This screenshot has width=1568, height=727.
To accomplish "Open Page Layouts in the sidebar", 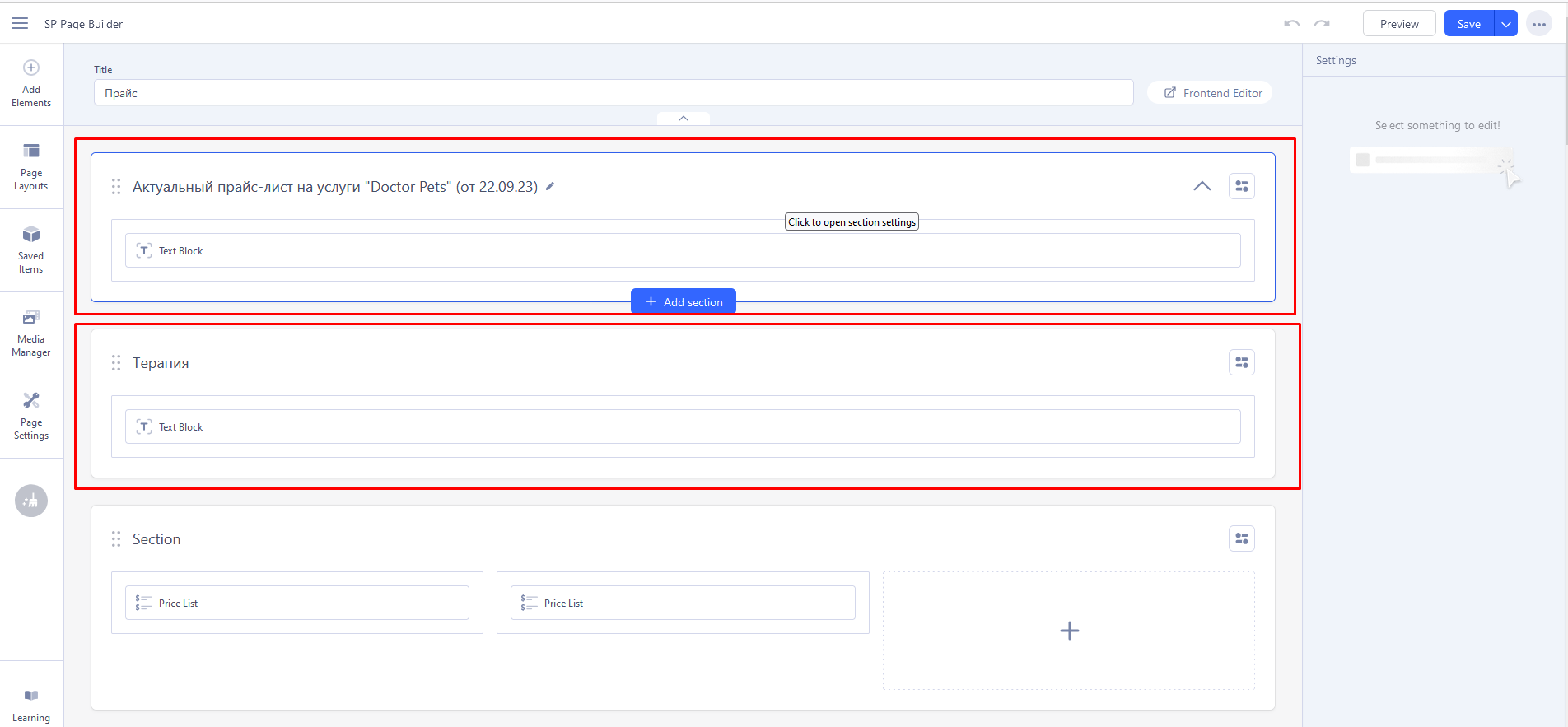I will pyautogui.click(x=31, y=167).
